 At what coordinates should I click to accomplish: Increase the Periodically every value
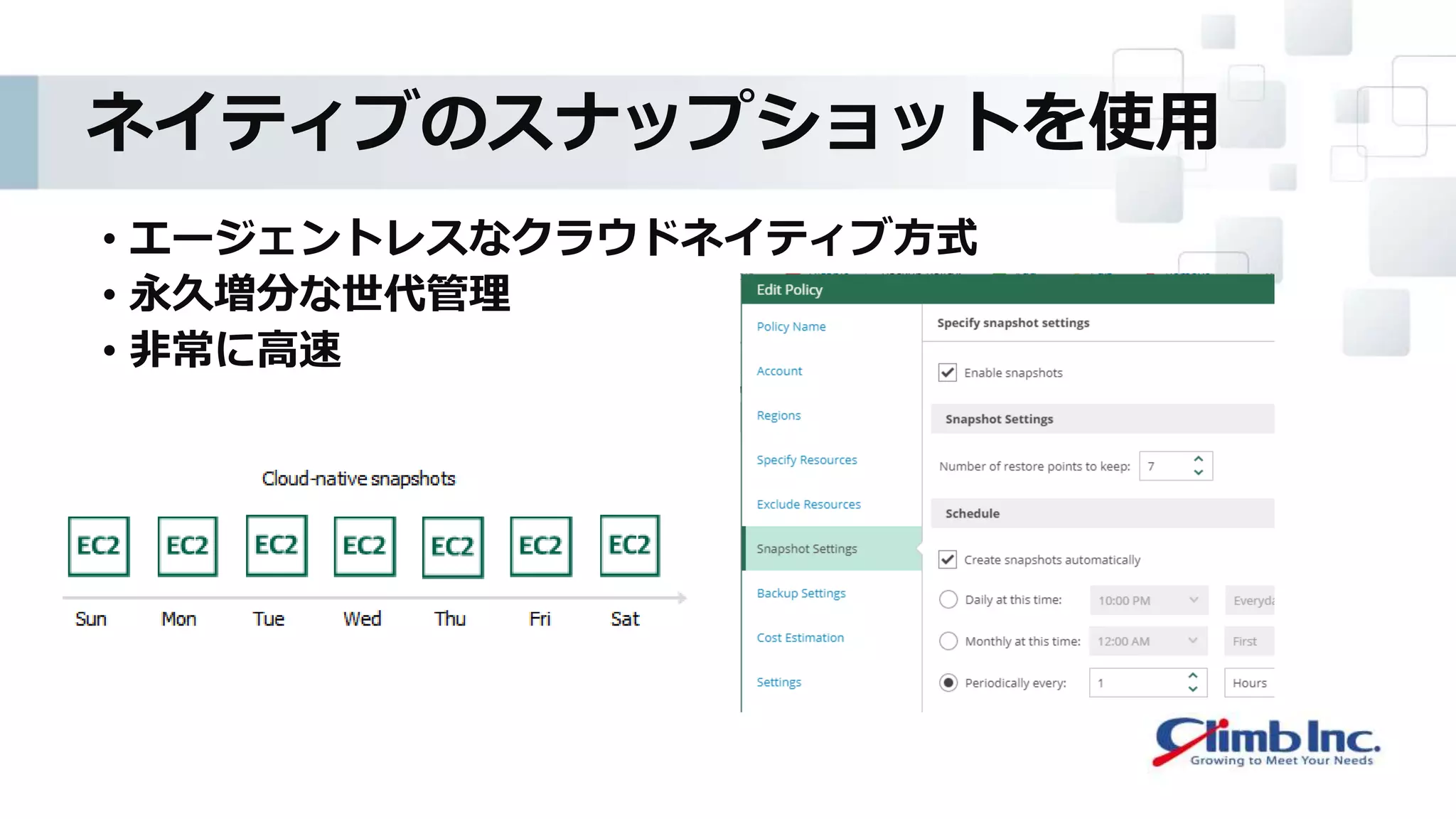(x=1193, y=675)
